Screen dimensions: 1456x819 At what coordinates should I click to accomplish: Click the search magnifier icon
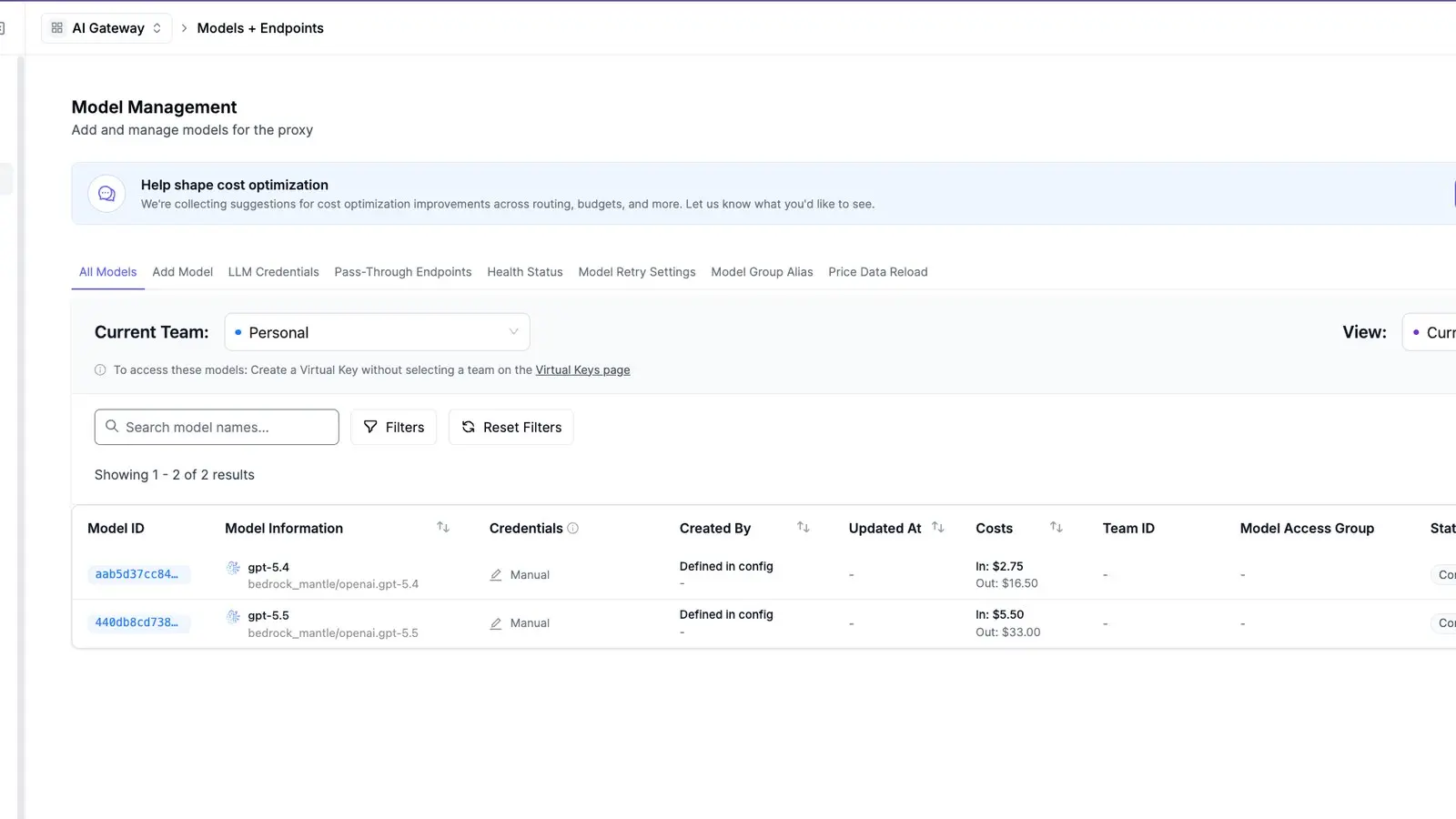click(x=112, y=426)
